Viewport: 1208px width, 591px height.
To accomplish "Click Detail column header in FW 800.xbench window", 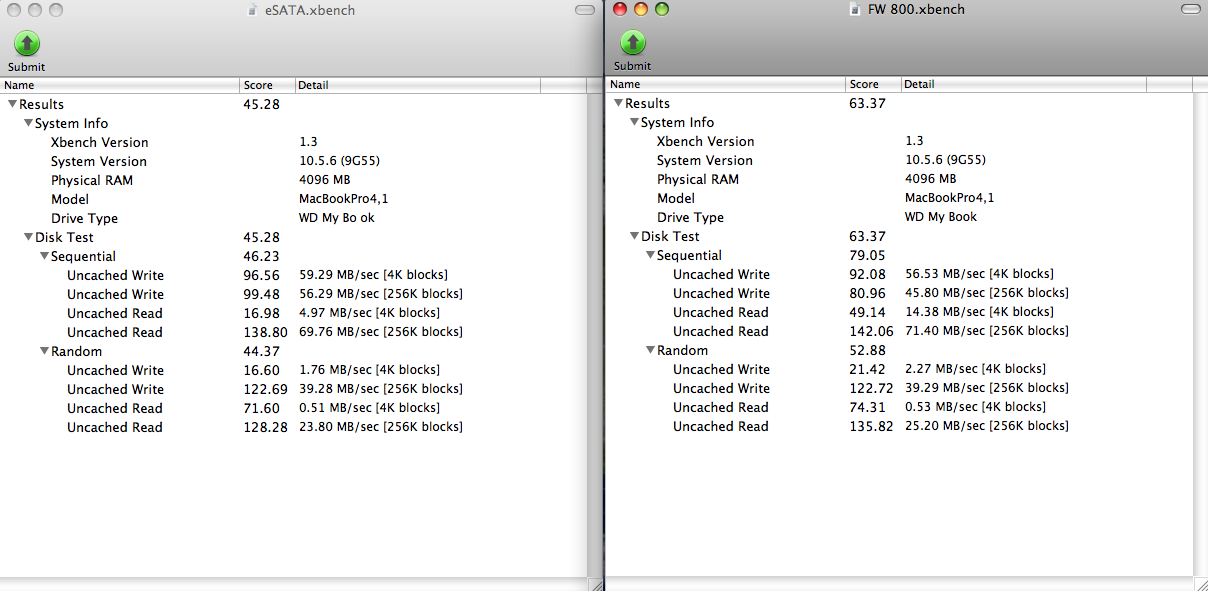I will click(x=1023, y=84).
